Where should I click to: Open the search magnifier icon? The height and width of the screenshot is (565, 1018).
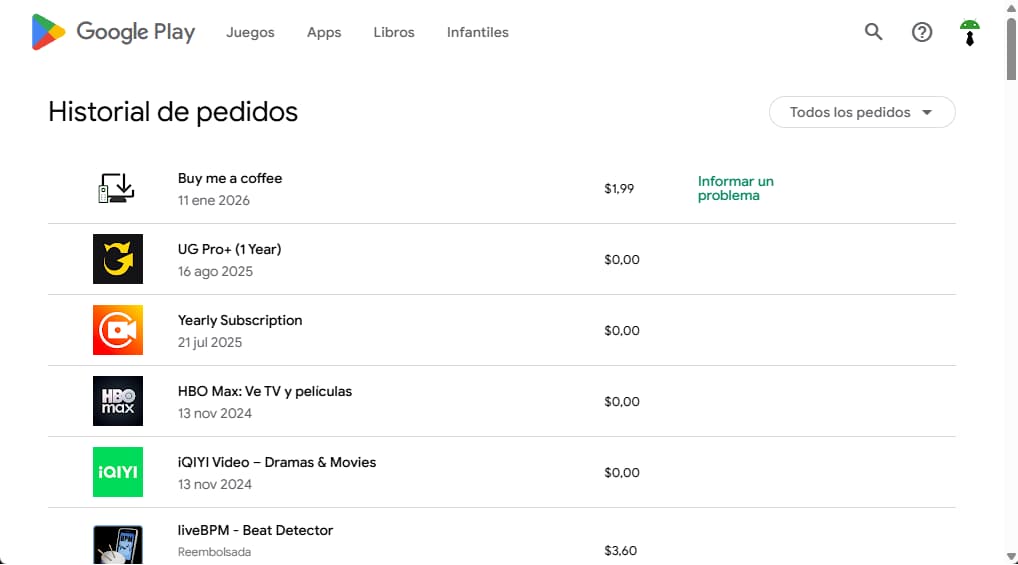point(873,32)
